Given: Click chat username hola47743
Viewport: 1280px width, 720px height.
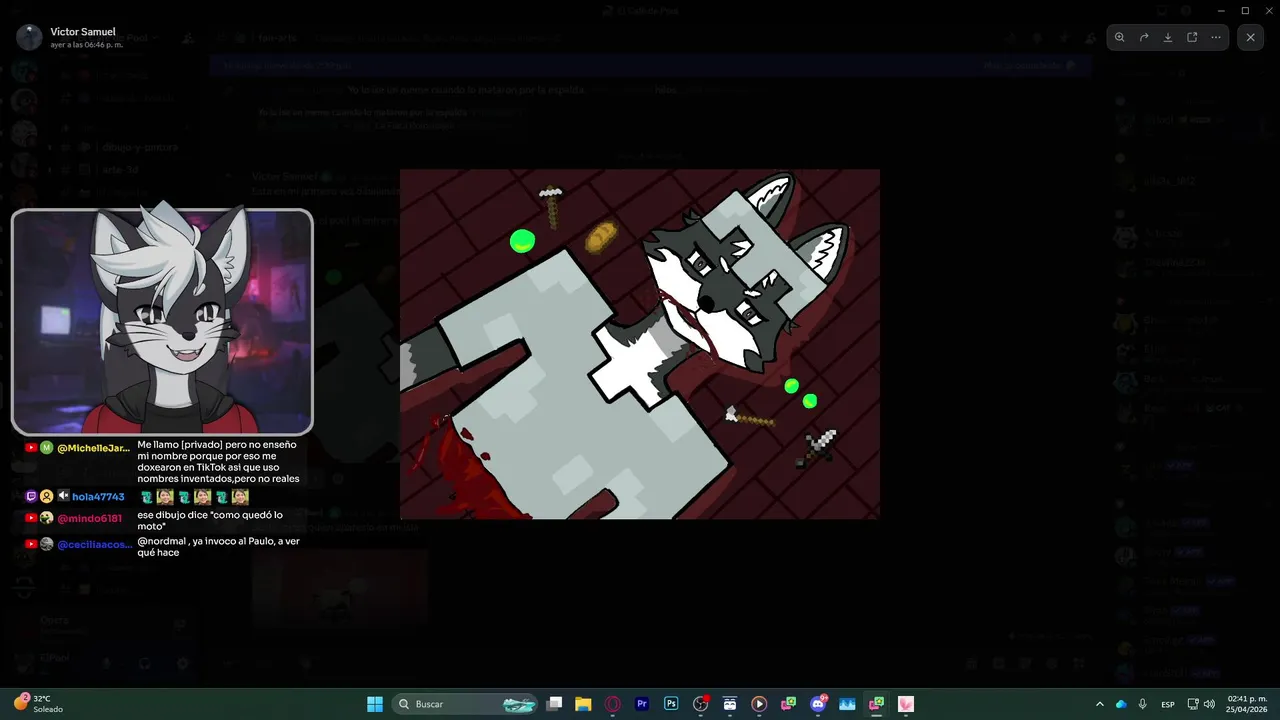Looking at the screenshot, I should [98, 496].
